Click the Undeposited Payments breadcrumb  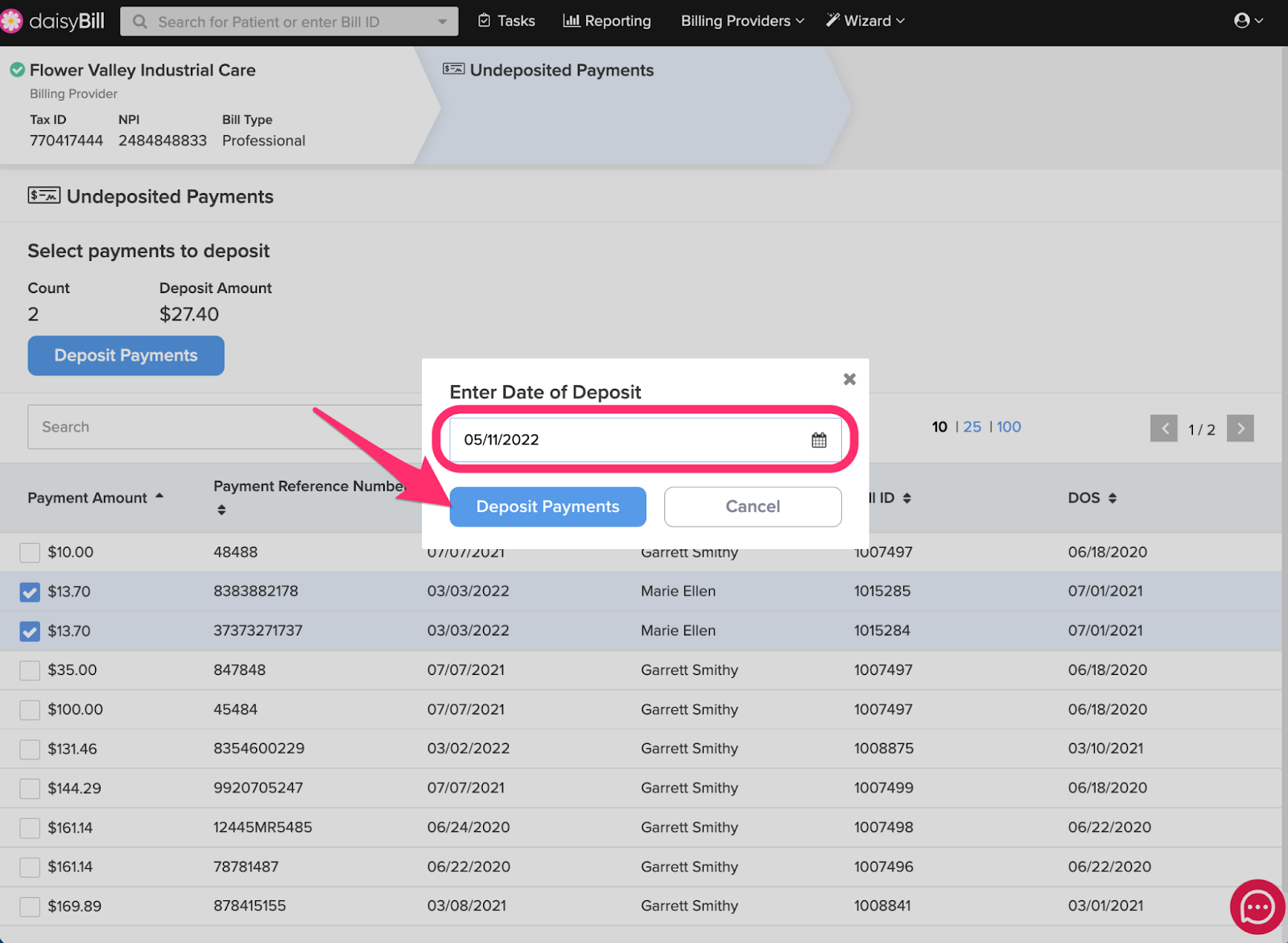(x=549, y=70)
